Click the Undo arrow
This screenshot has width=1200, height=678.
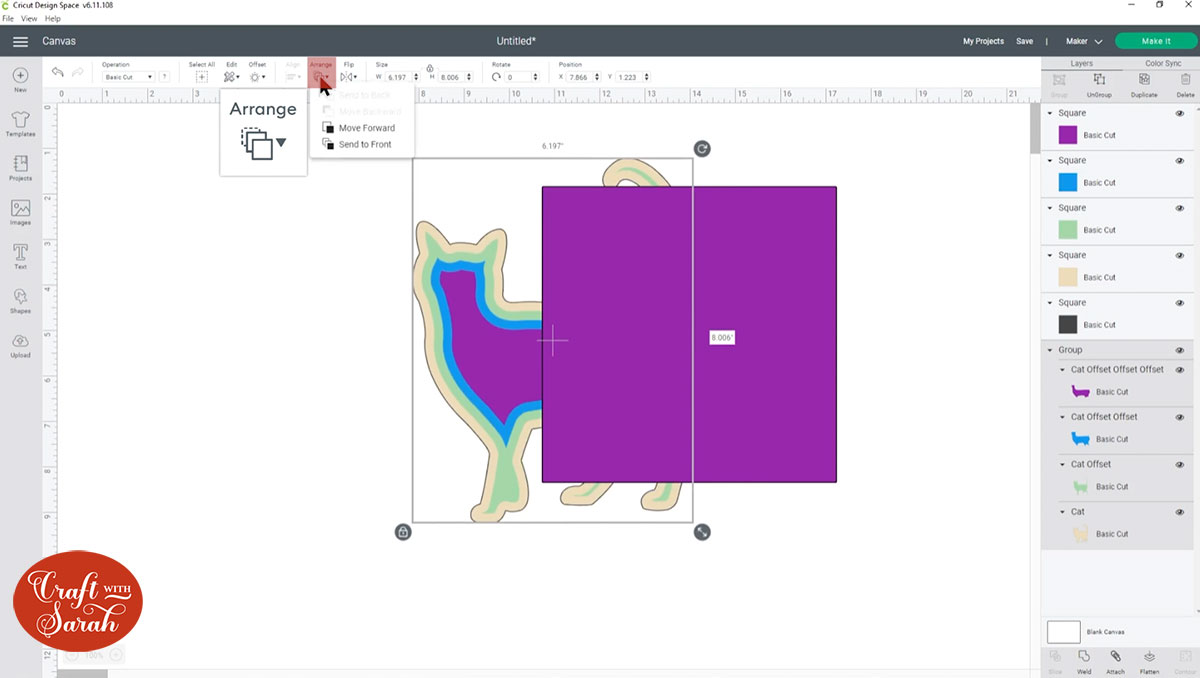tap(58, 72)
